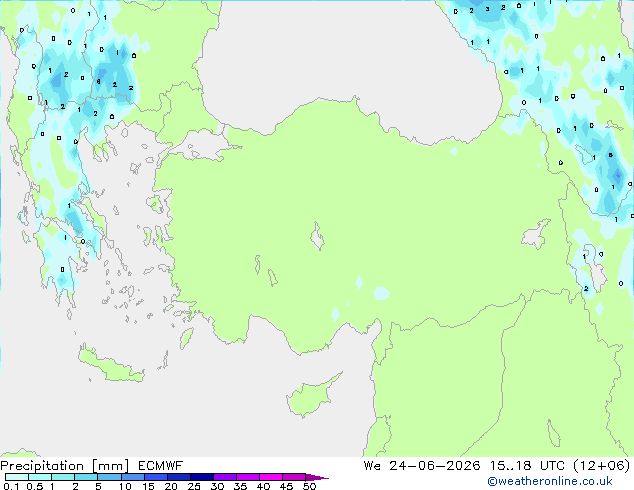
Task: Click the legend value "0.1"
Action: 11,486
